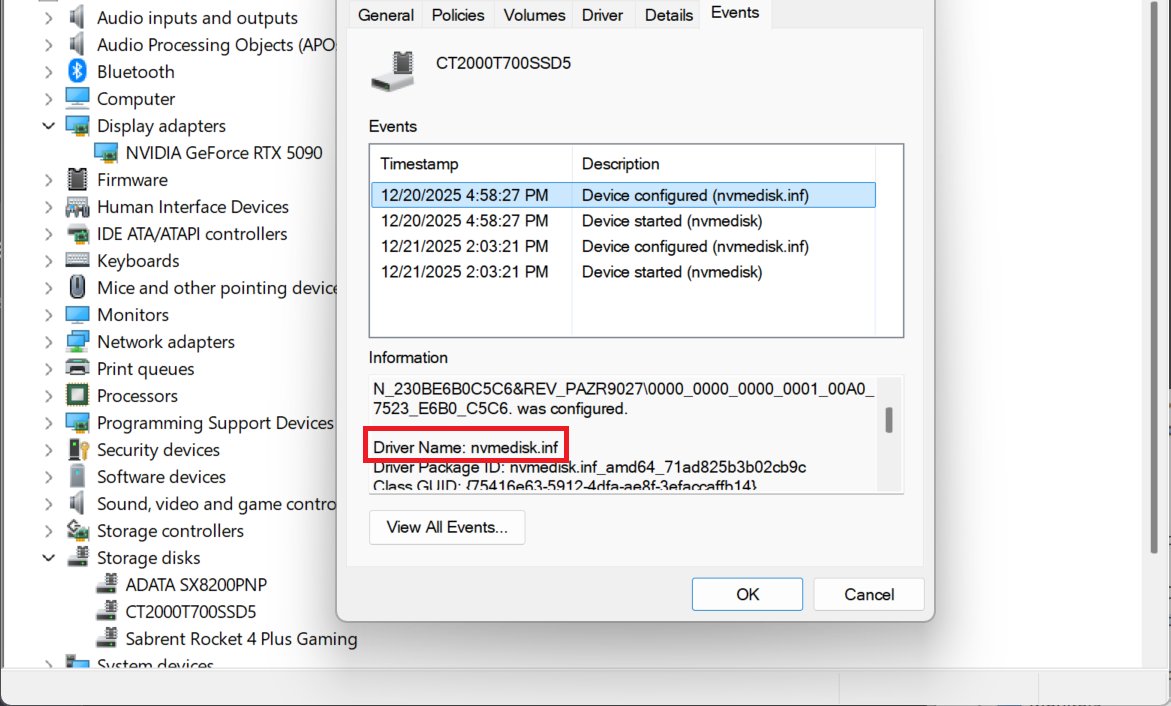Select the Events tab
Image resolution: width=1171 pixels, height=706 pixels.
735,13
